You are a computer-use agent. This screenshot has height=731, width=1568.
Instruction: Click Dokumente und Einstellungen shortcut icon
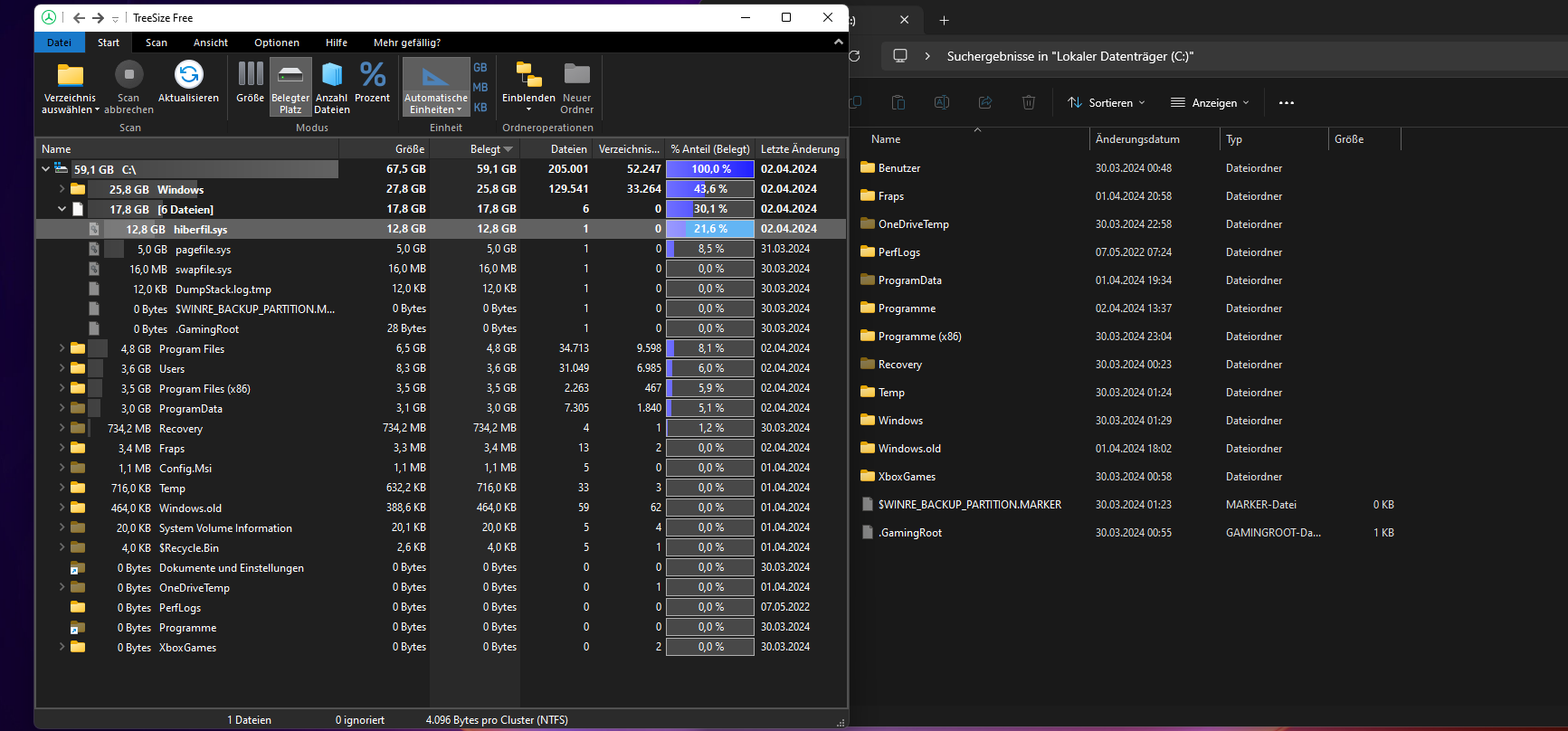(x=78, y=568)
